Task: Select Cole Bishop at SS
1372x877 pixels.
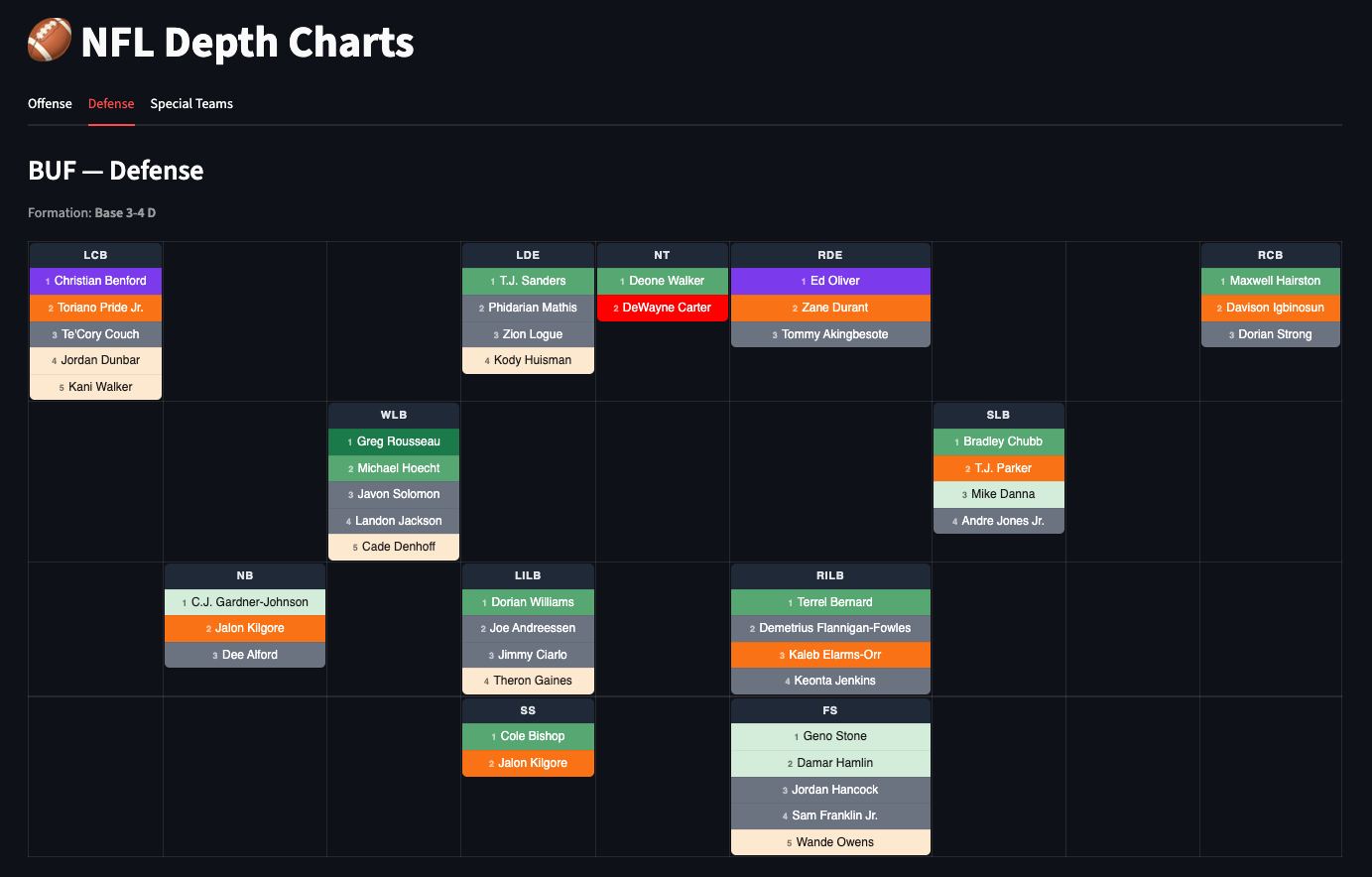Action: pyautogui.click(x=528, y=736)
